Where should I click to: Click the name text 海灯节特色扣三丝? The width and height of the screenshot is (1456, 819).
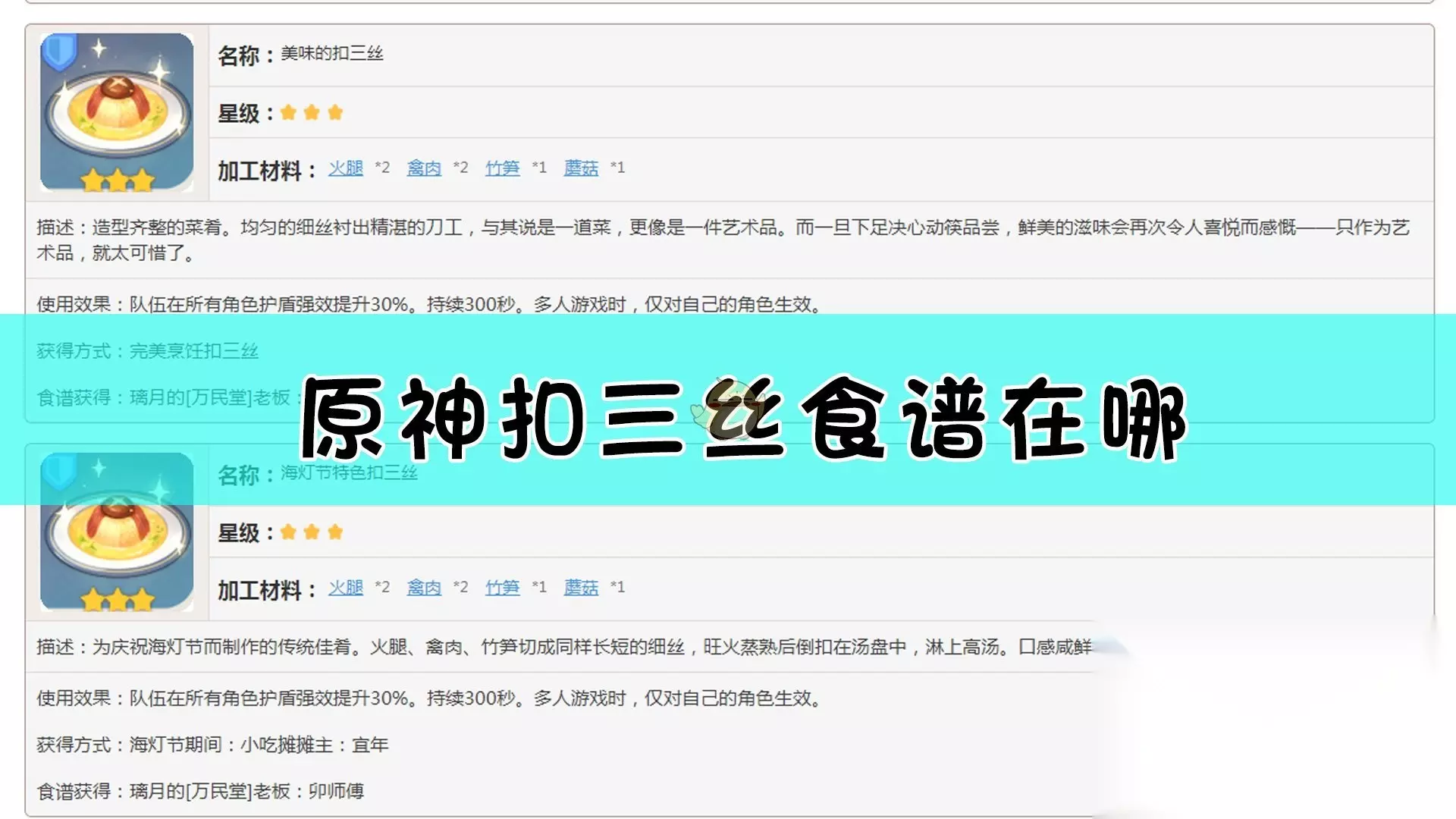[x=349, y=473]
